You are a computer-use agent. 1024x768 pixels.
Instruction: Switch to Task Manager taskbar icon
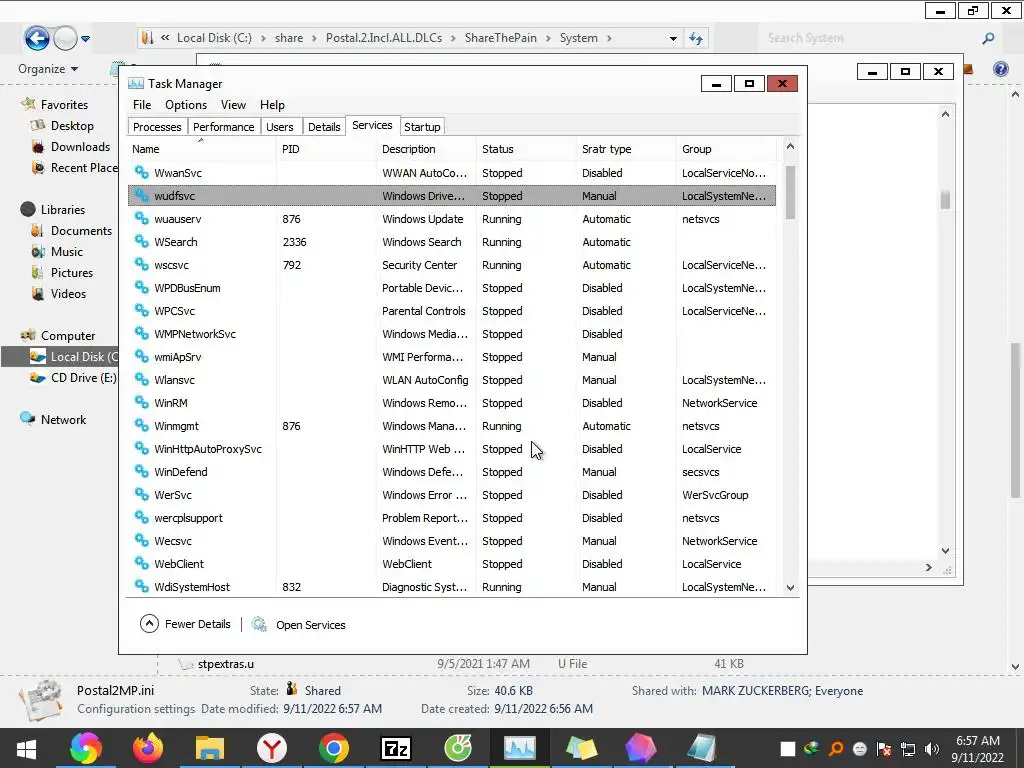coord(520,748)
